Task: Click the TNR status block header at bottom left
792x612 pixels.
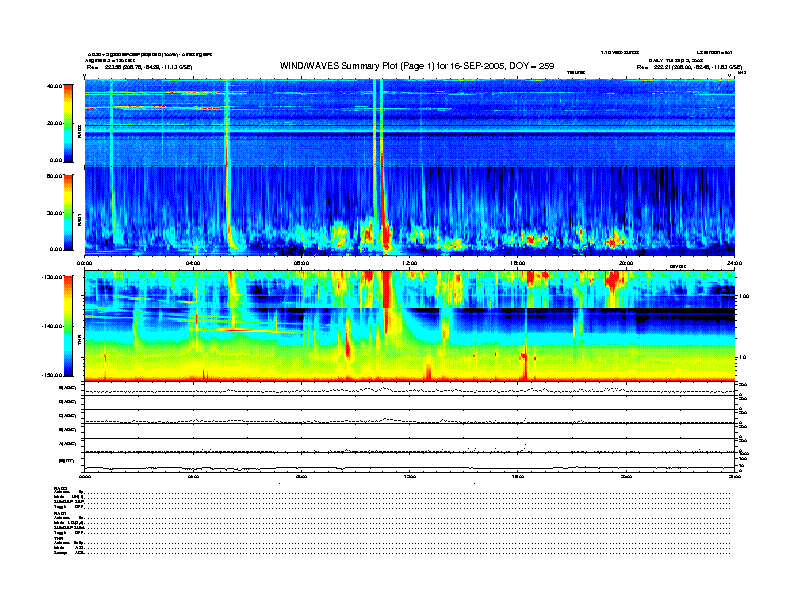Action: [x=58, y=538]
